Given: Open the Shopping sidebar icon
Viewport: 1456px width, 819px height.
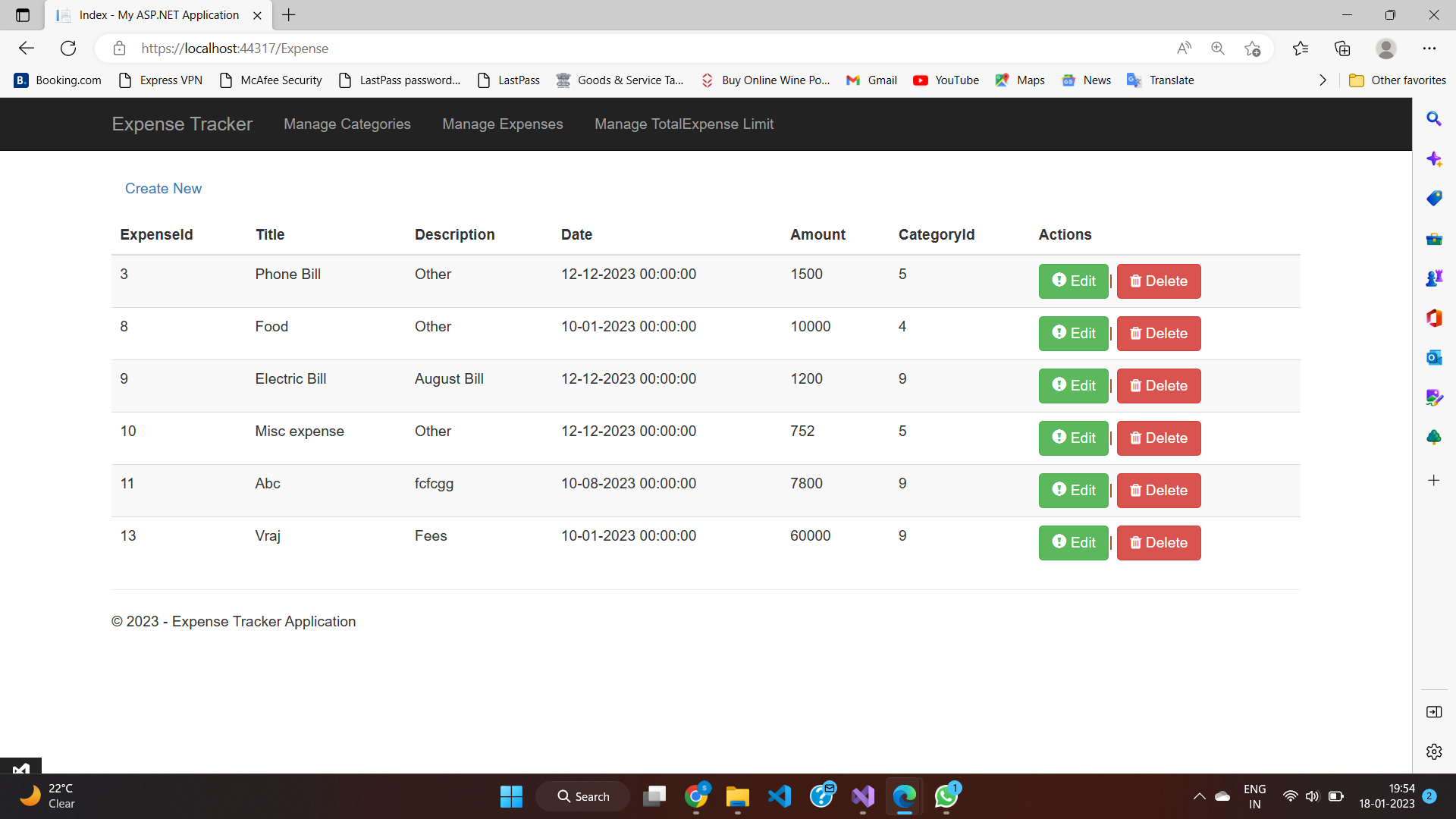Looking at the screenshot, I should [1435, 198].
